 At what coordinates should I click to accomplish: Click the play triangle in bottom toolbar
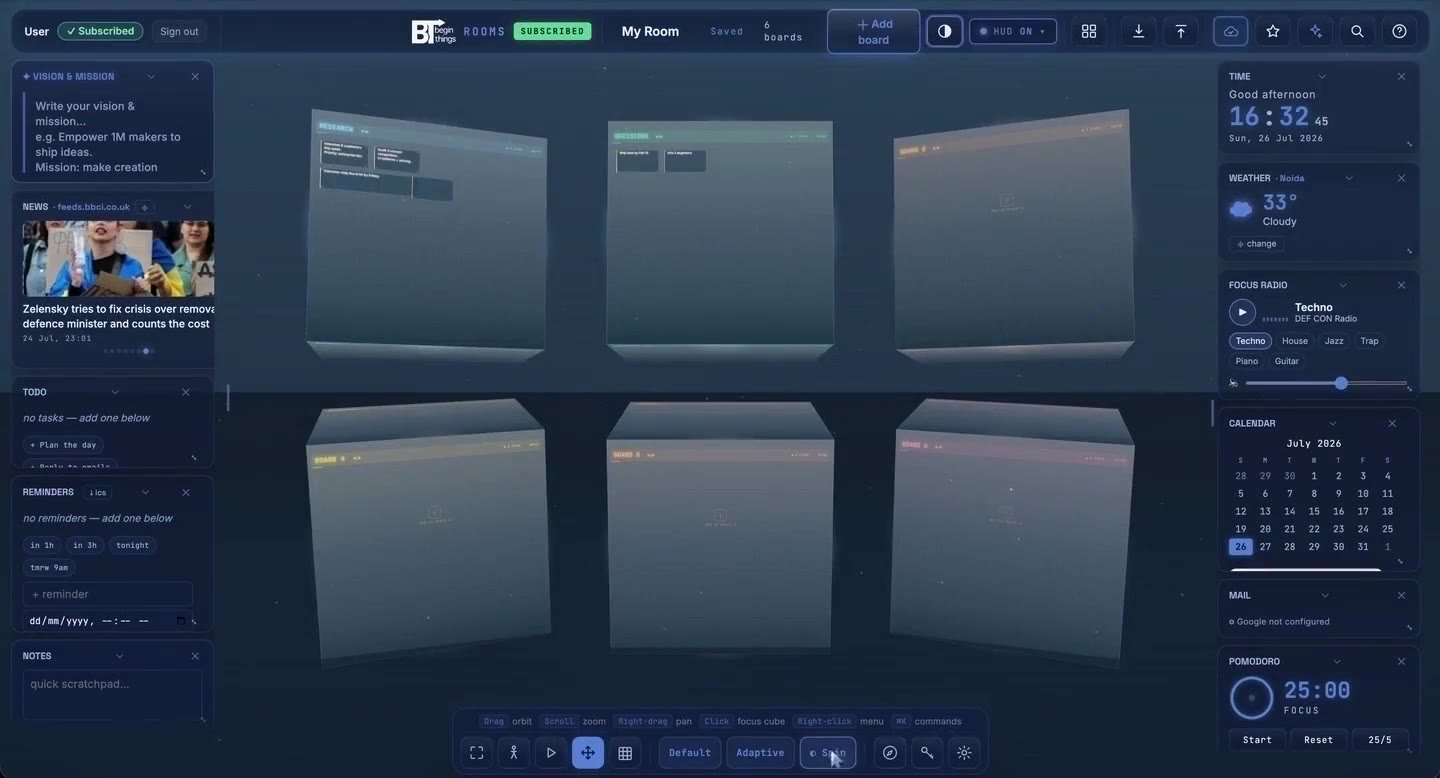[551, 753]
